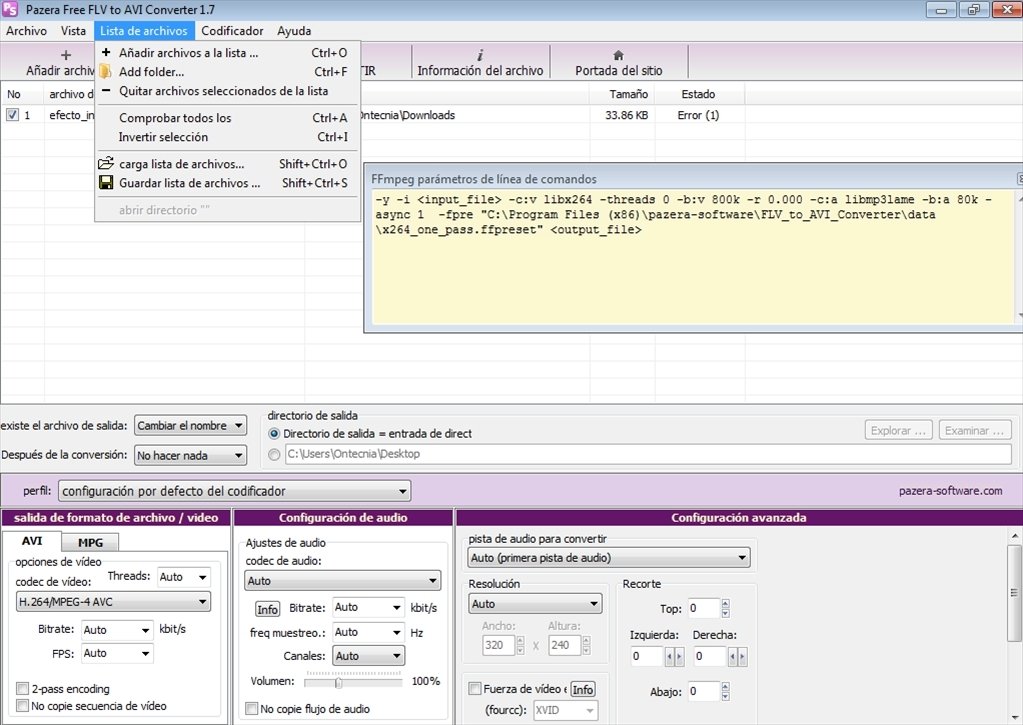The width and height of the screenshot is (1023, 725).
Task: Open FPS dropdown
Action: tap(117, 653)
